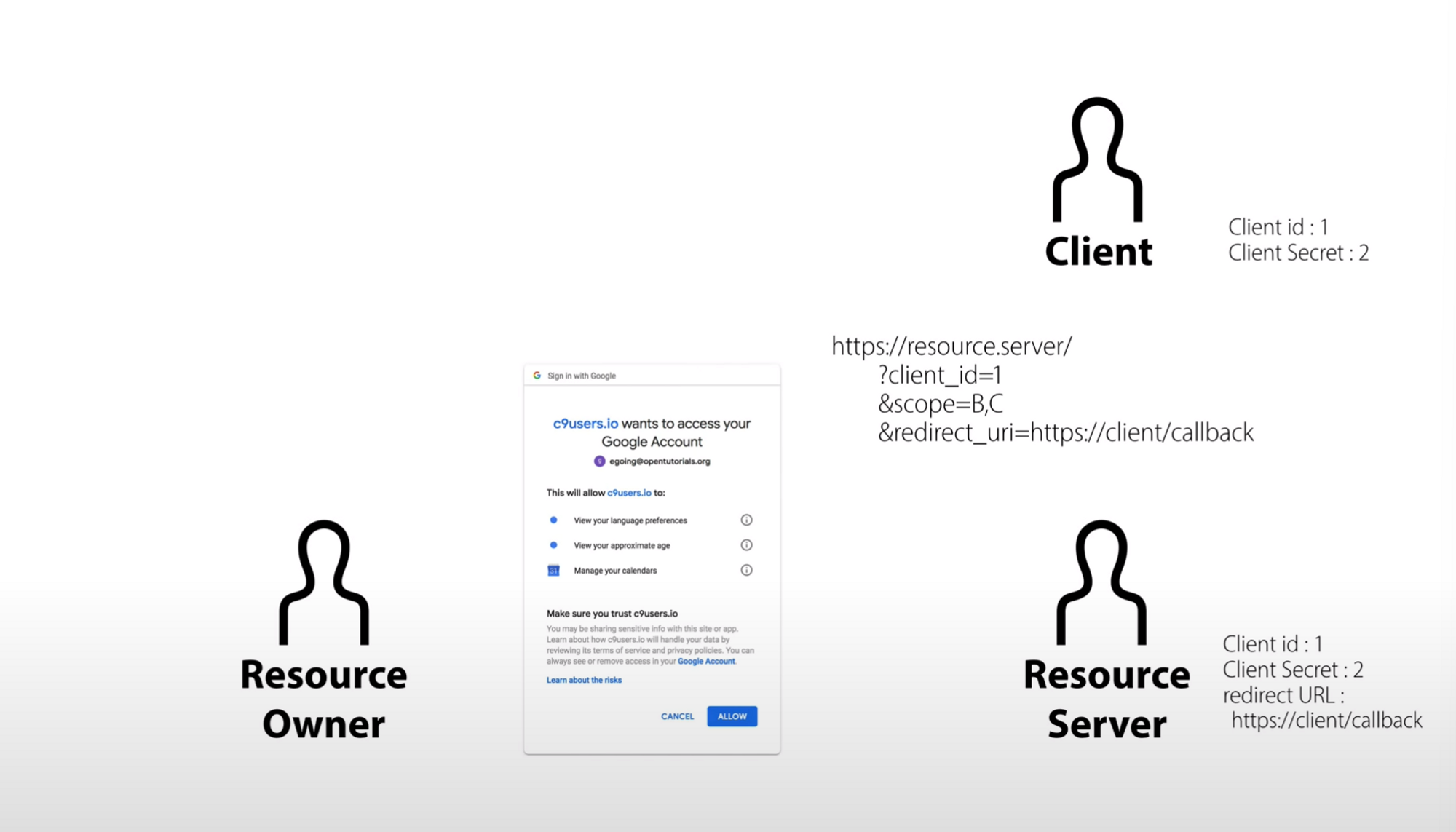The image size is (1456, 832).
Task: Click the redirect_uri line of the URL
Action: pyautogui.click(x=1065, y=432)
